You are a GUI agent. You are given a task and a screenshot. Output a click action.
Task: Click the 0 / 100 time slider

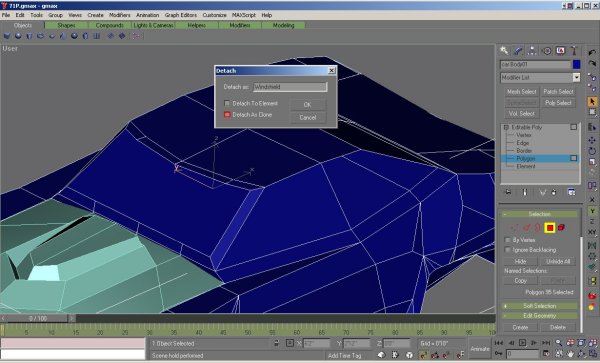pyautogui.click(x=38, y=318)
